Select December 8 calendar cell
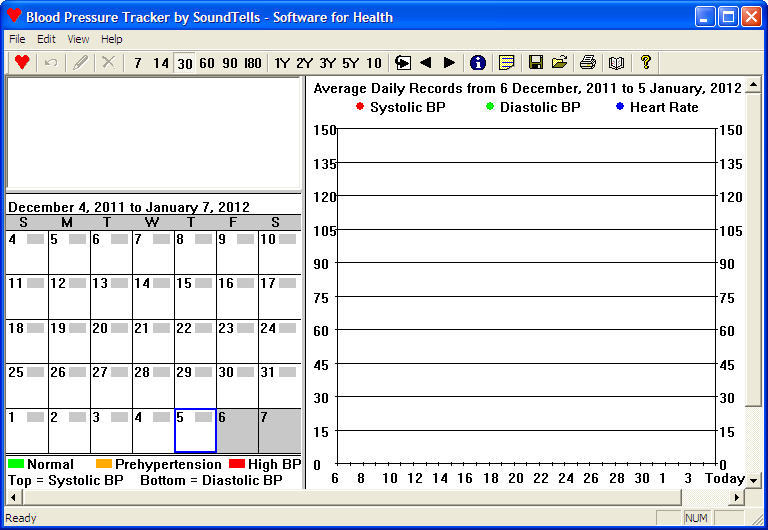 (195, 252)
